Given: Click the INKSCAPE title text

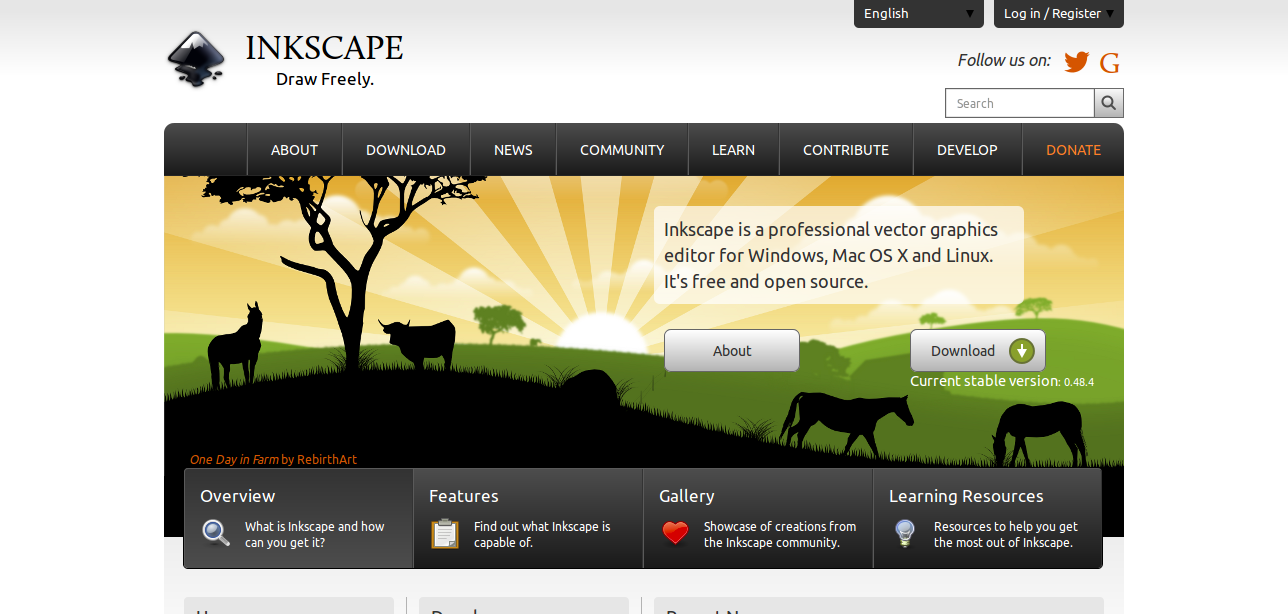Looking at the screenshot, I should [x=324, y=47].
